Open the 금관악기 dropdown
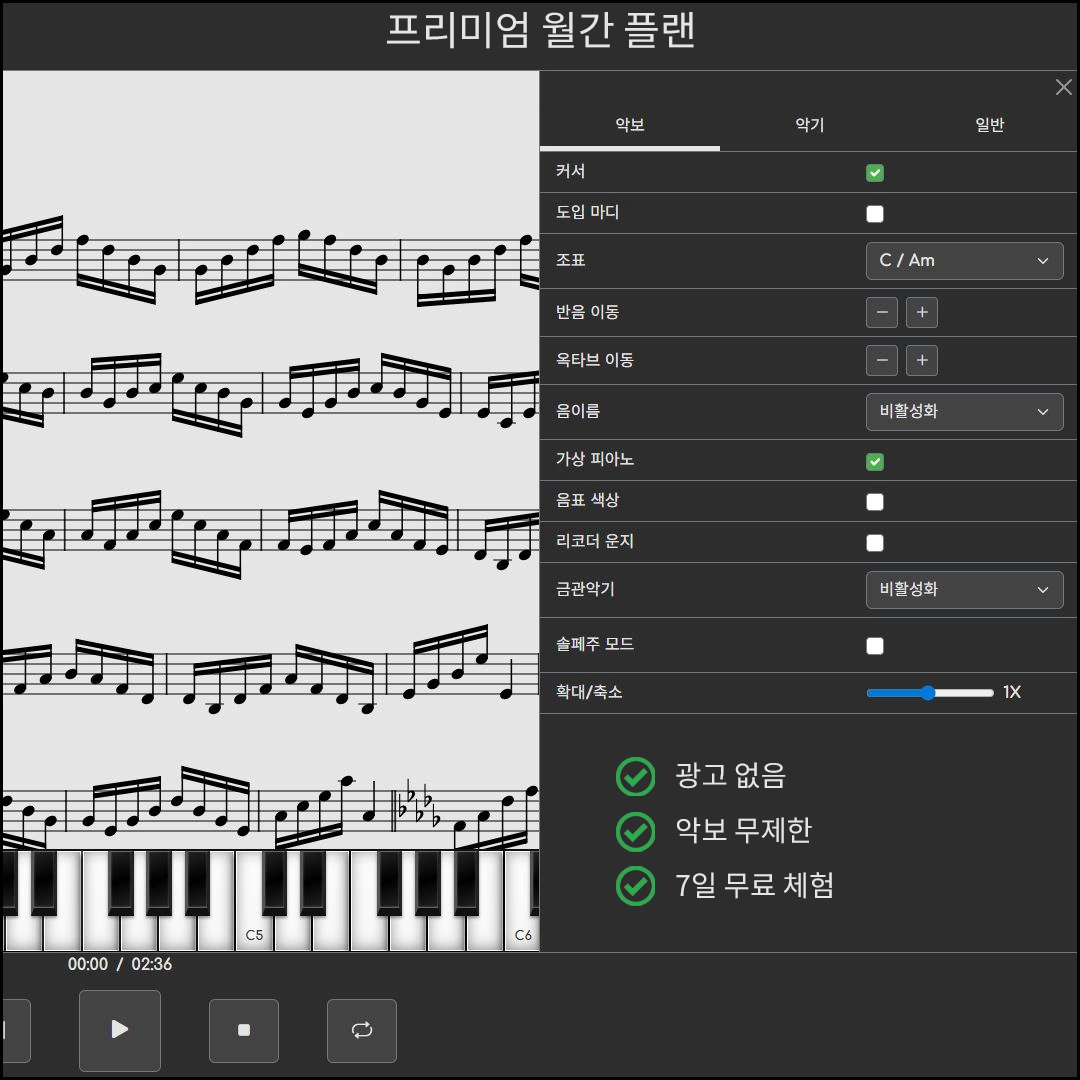1080x1080 pixels. point(964,590)
